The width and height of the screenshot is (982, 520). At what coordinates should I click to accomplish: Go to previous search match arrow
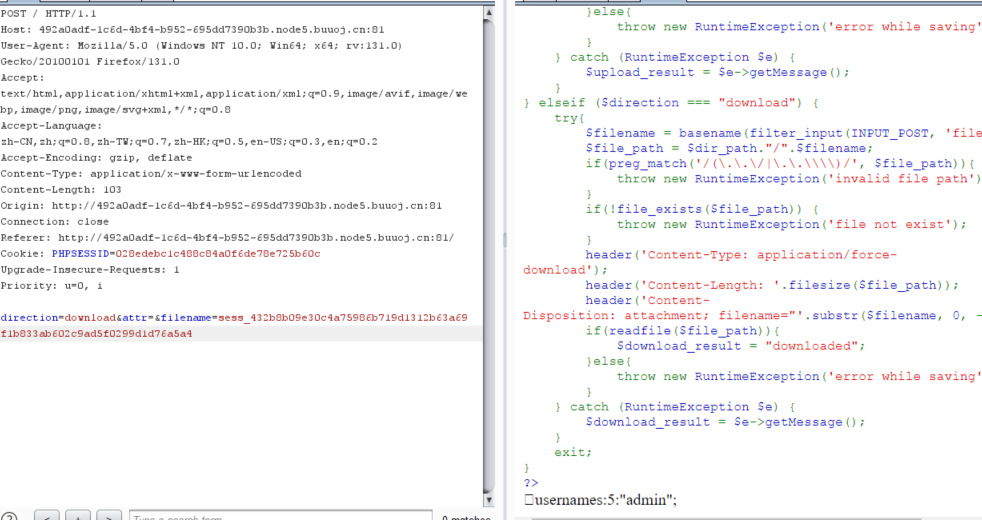tap(47, 516)
